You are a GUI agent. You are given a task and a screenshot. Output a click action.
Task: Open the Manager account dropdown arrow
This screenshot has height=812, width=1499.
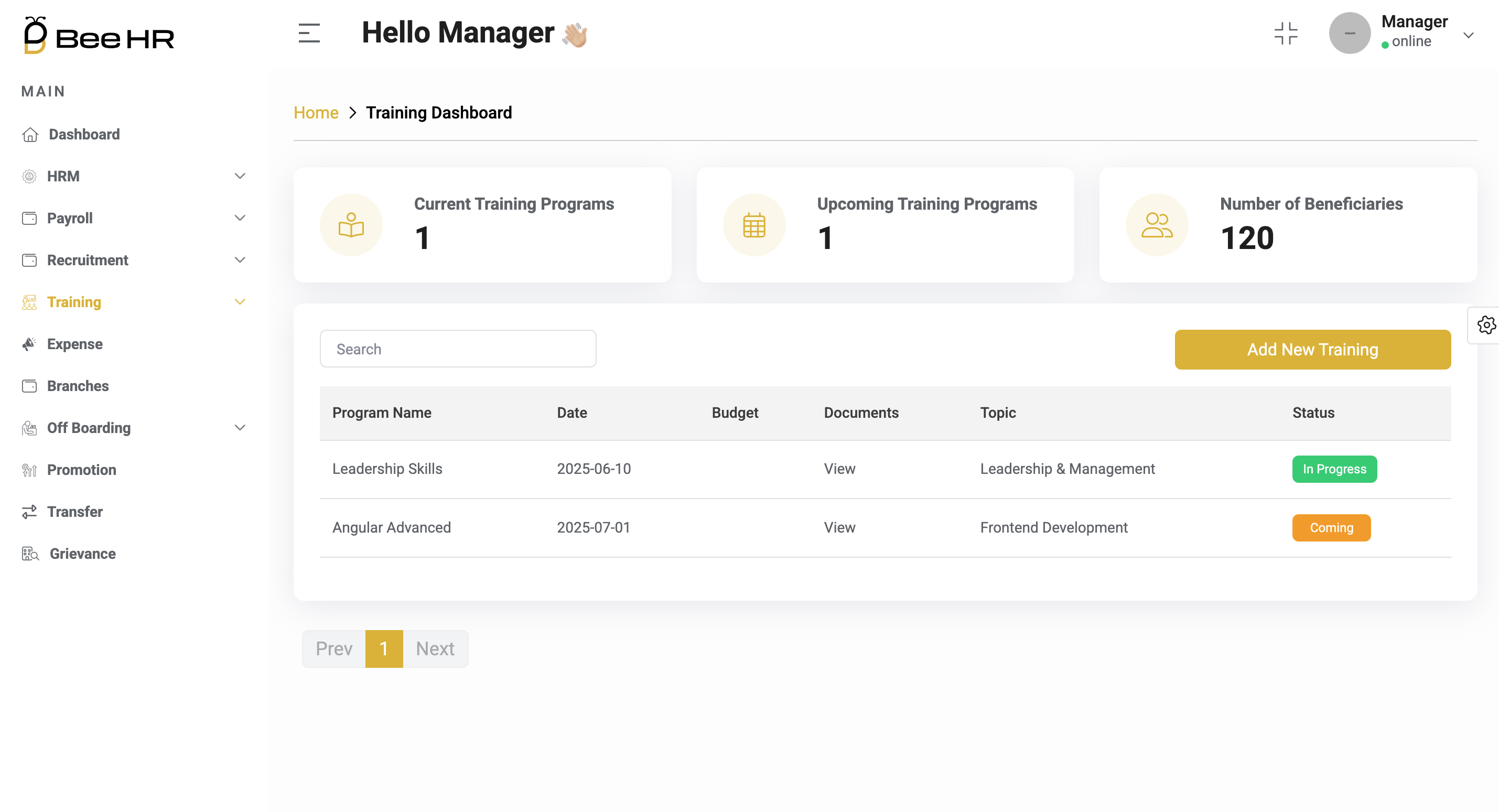pos(1468,35)
